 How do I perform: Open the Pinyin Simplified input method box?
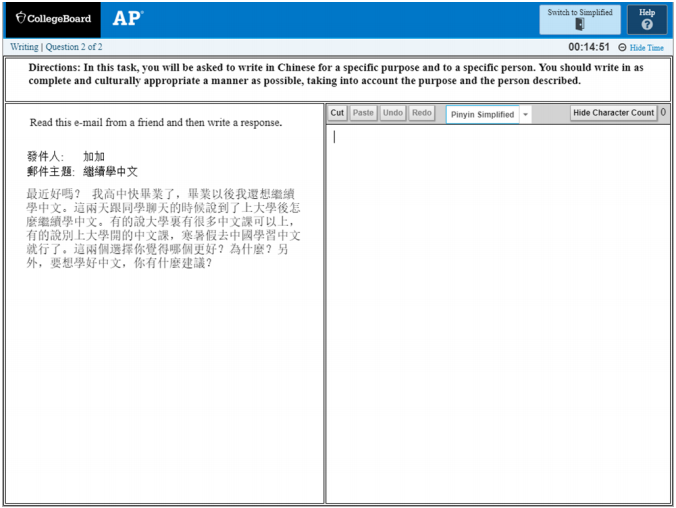[x=483, y=114]
